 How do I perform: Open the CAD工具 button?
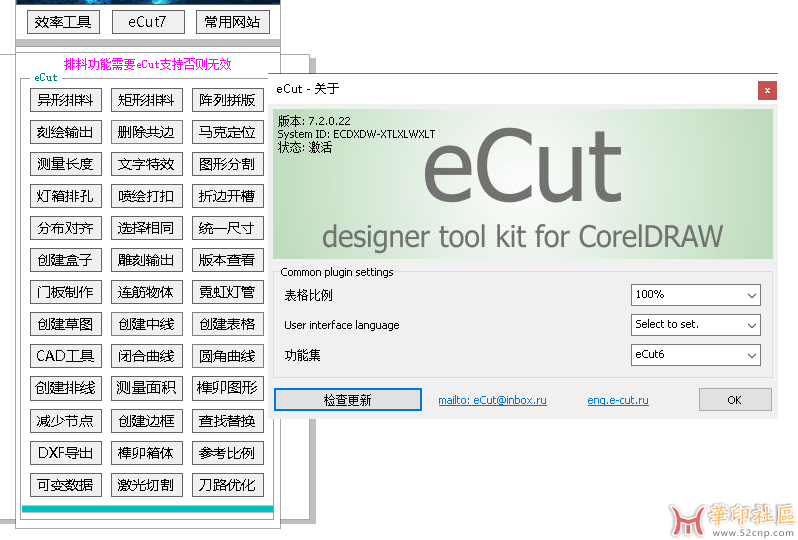(66, 356)
